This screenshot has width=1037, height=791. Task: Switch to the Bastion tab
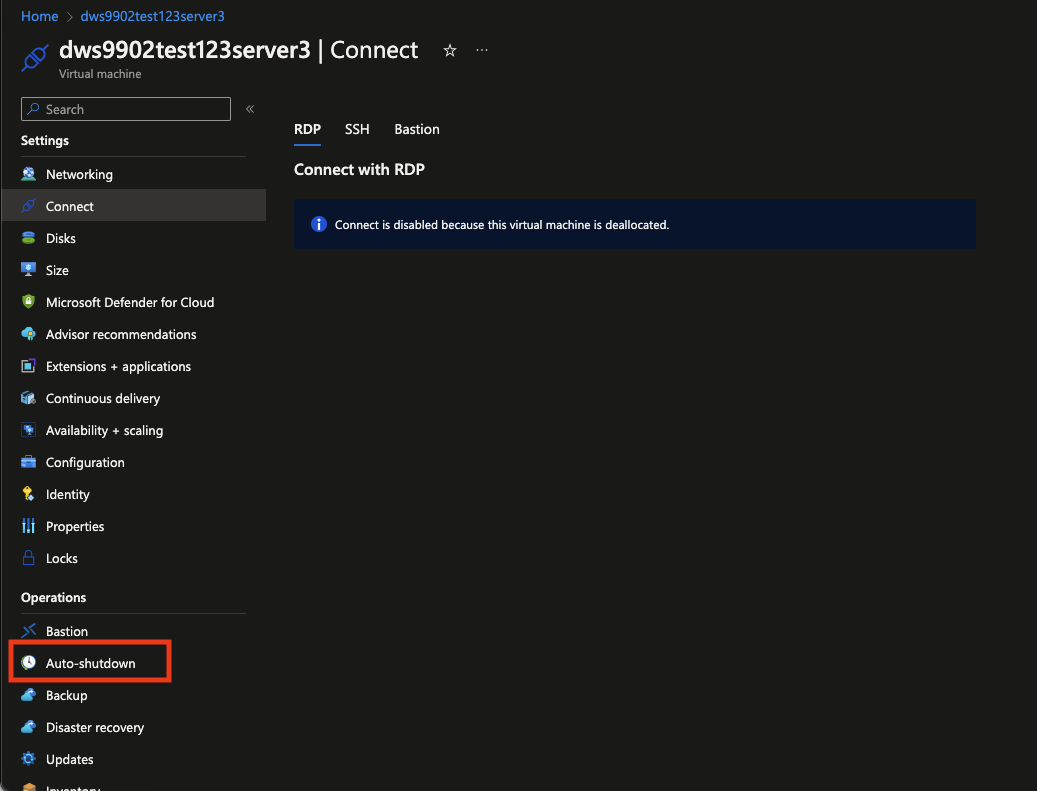point(417,129)
